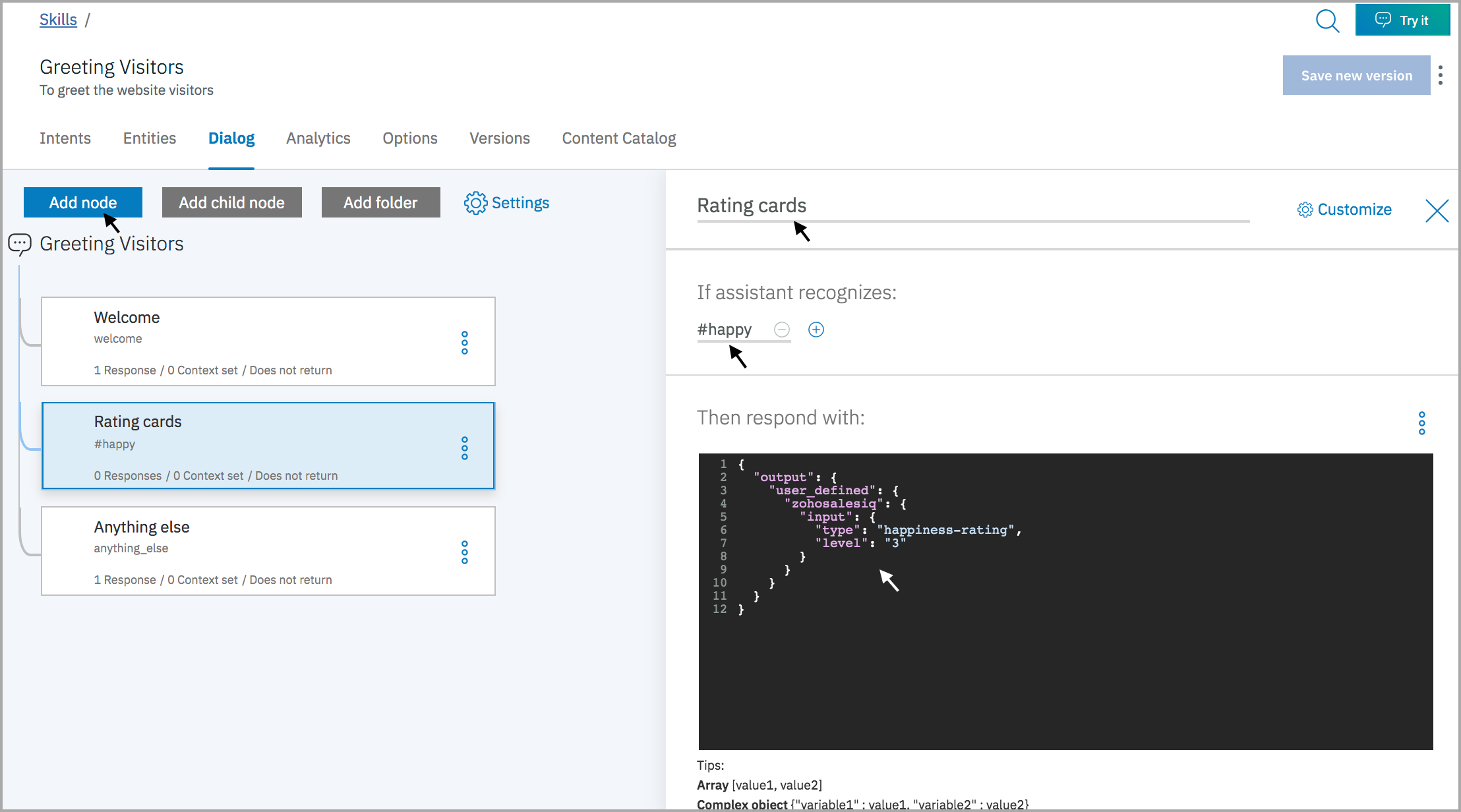Open the options kebab next to Then respond with

(1421, 422)
